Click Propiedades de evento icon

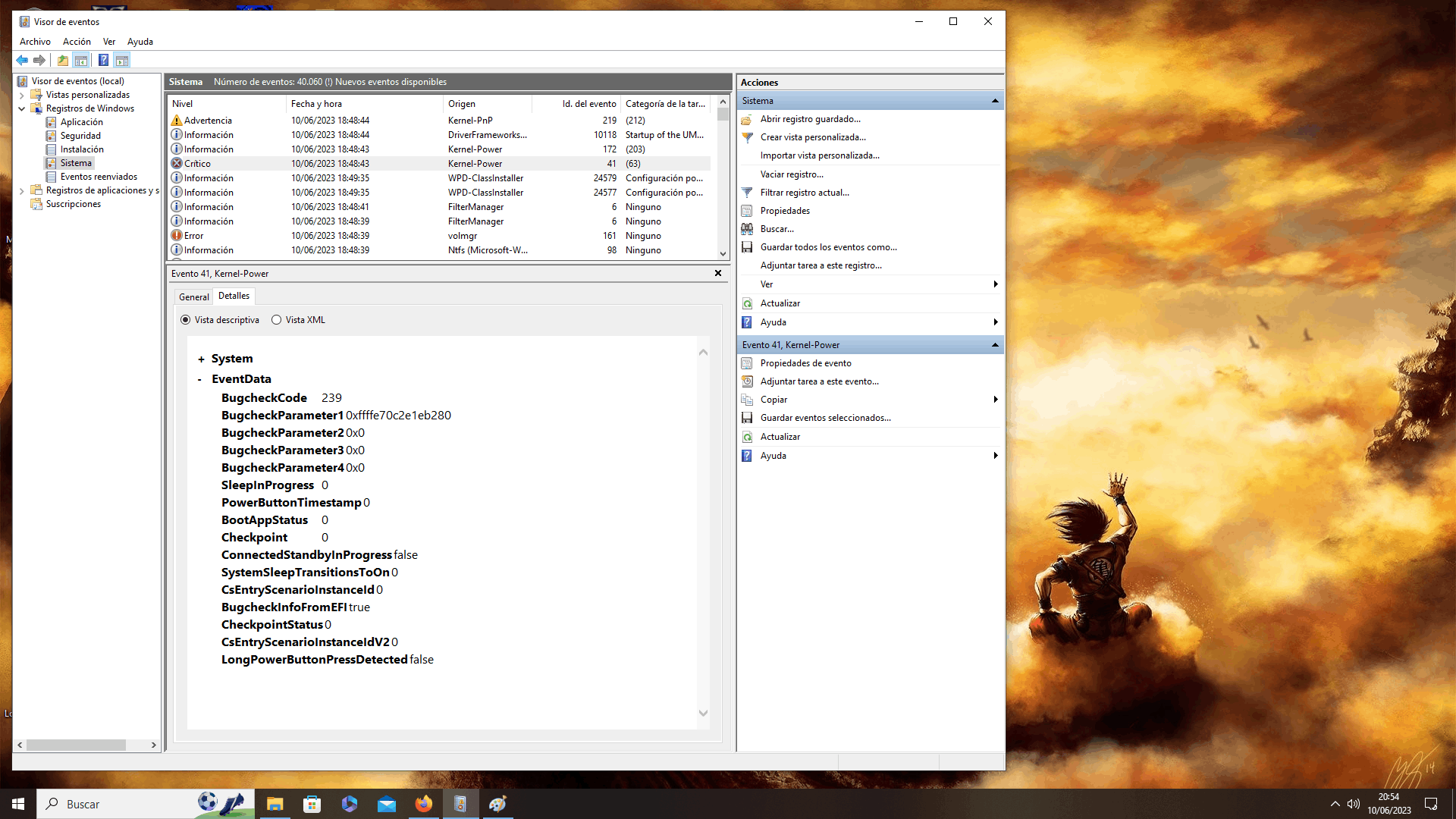747,364
